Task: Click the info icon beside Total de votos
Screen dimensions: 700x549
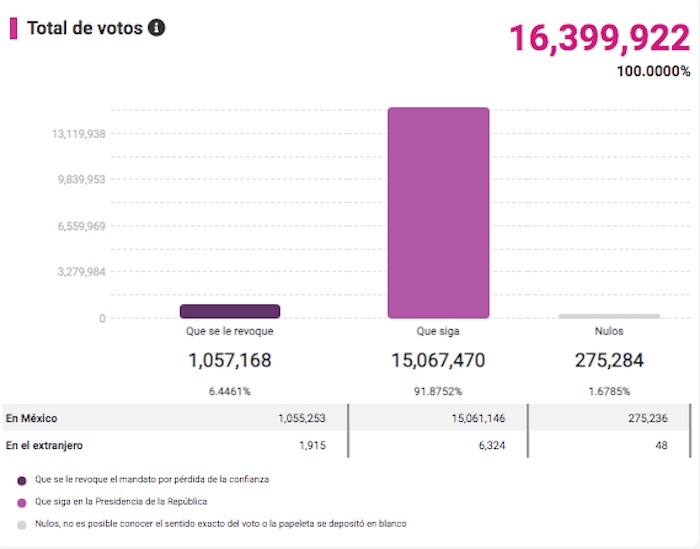Action: (x=156, y=28)
